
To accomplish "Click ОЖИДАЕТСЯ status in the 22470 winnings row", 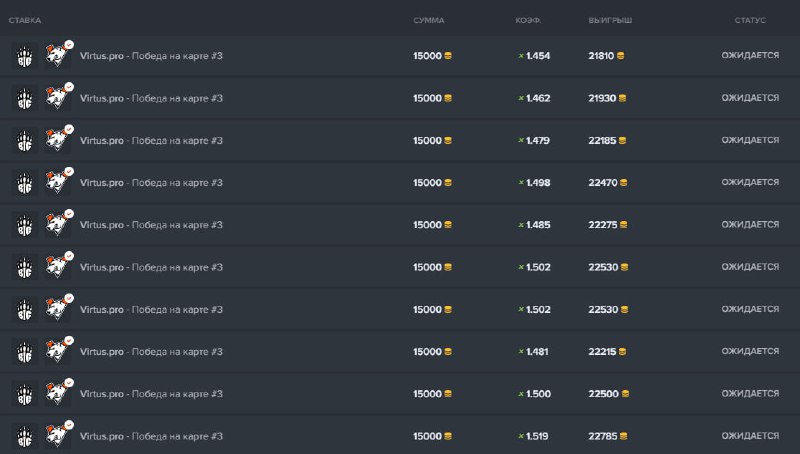I will click(x=750, y=183).
